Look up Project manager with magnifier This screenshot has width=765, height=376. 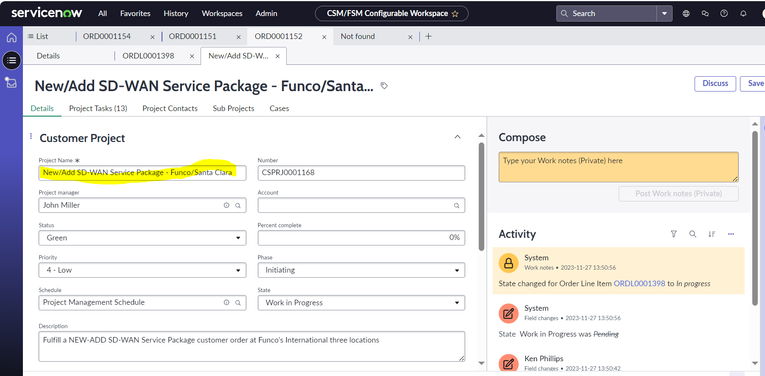pos(238,206)
